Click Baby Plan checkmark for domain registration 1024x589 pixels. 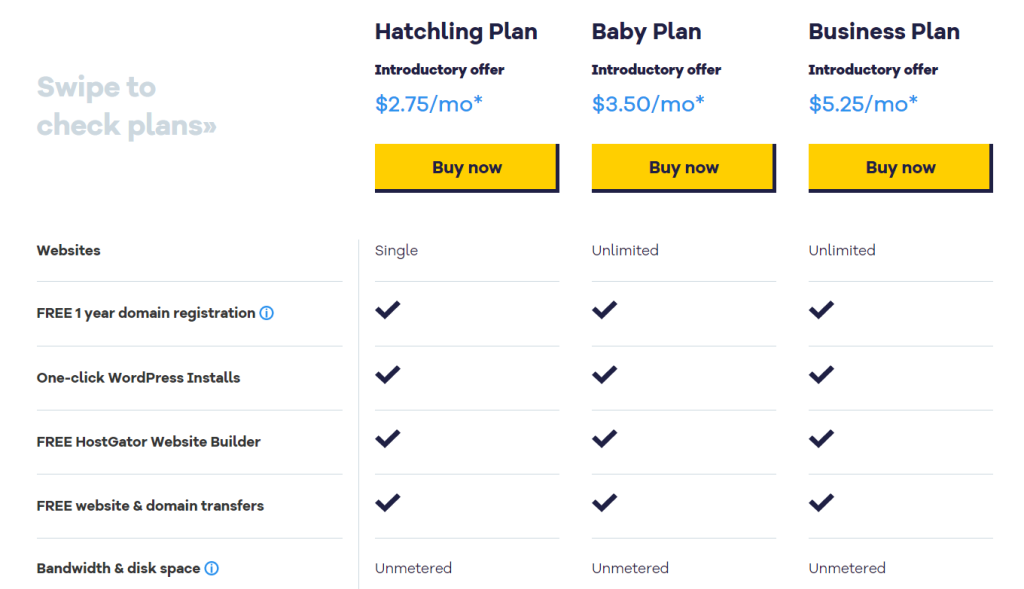click(604, 310)
